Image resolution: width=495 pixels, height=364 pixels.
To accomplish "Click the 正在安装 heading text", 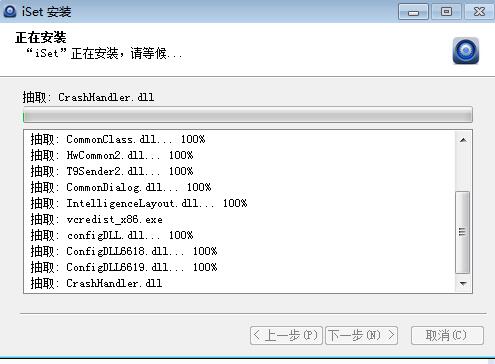I will click(x=41, y=37).
